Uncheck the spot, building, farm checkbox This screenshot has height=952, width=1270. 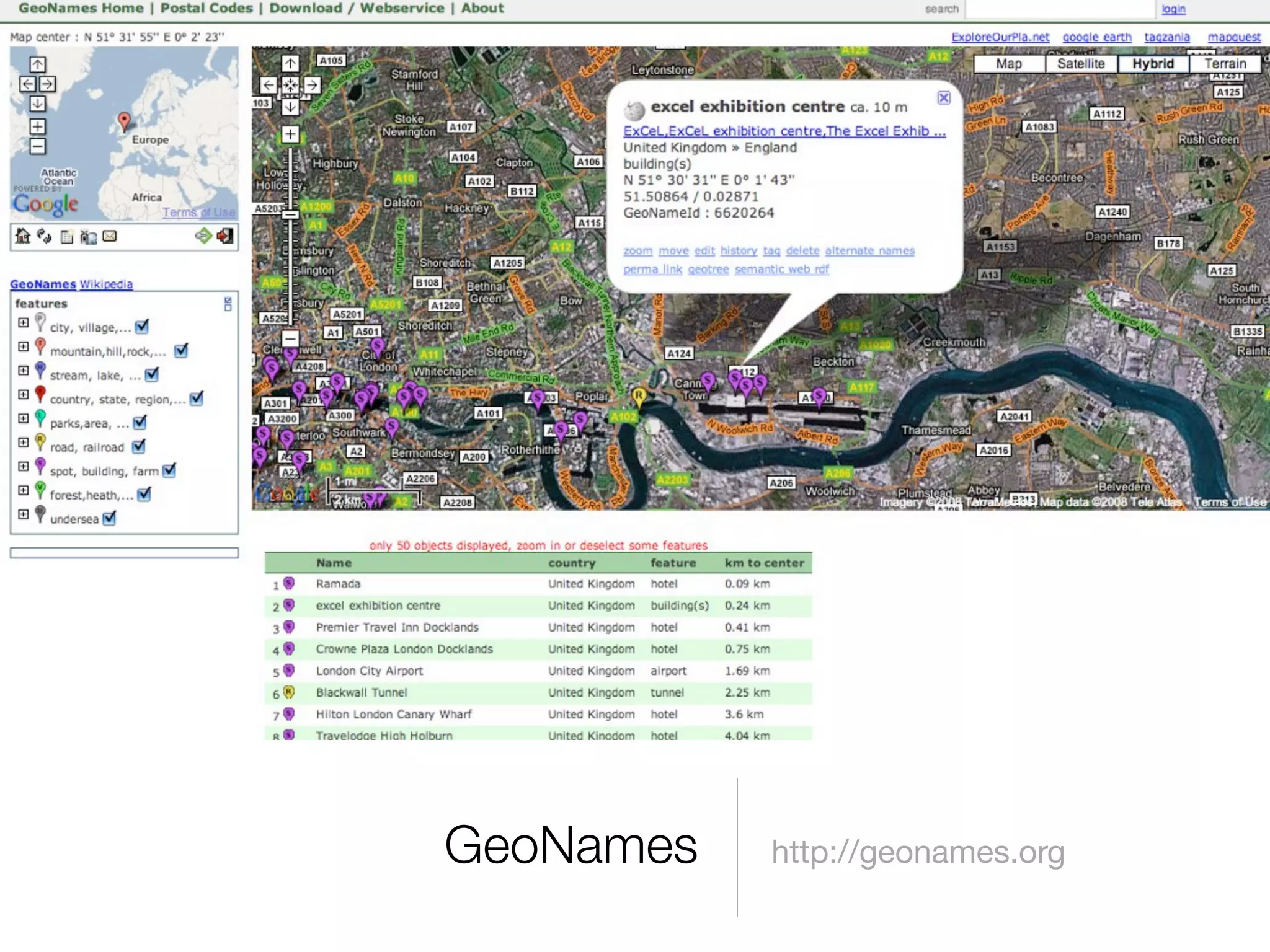tap(169, 470)
